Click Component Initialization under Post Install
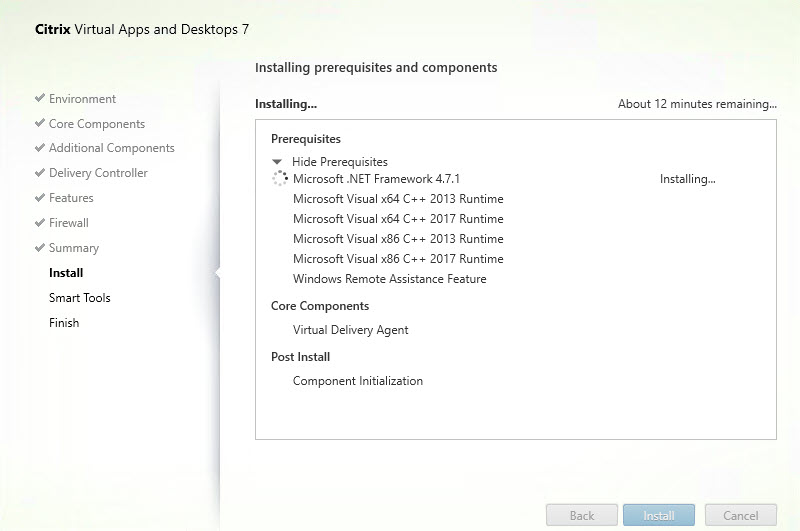This screenshot has width=800, height=531. point(357,381)
